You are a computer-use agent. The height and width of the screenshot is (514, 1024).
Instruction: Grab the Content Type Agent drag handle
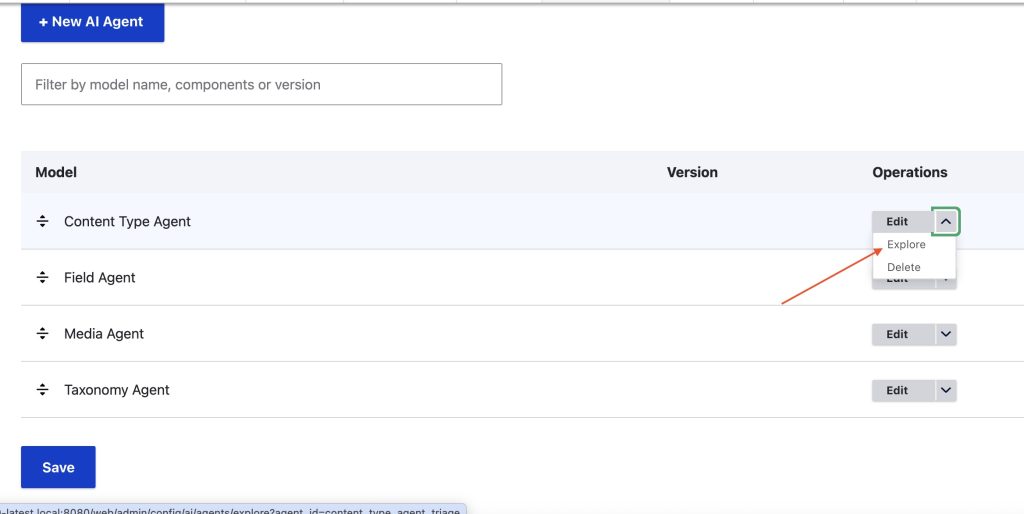coord(42,222)
